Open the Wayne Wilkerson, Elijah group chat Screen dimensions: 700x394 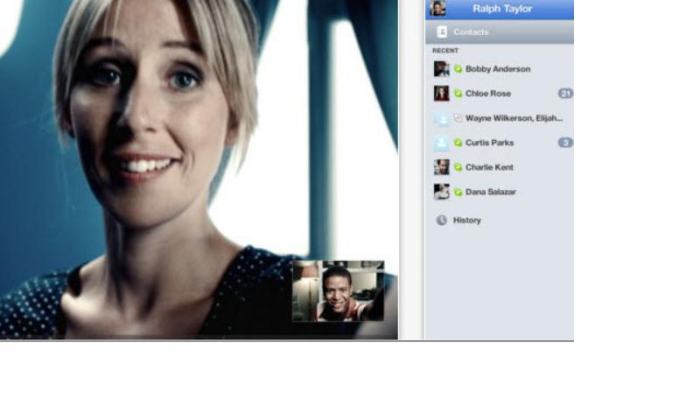click(500, 118)
